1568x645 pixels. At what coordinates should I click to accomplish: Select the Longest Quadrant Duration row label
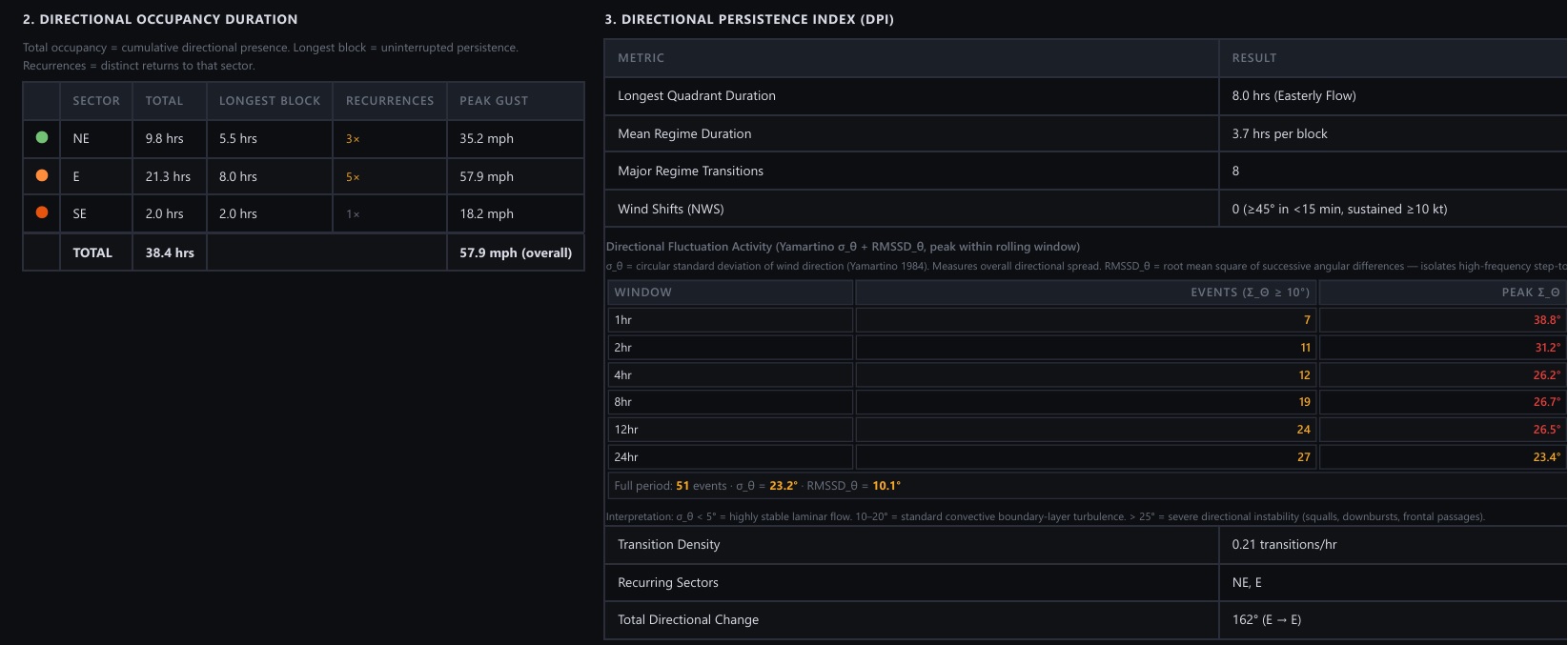click(x=697, y=95)
